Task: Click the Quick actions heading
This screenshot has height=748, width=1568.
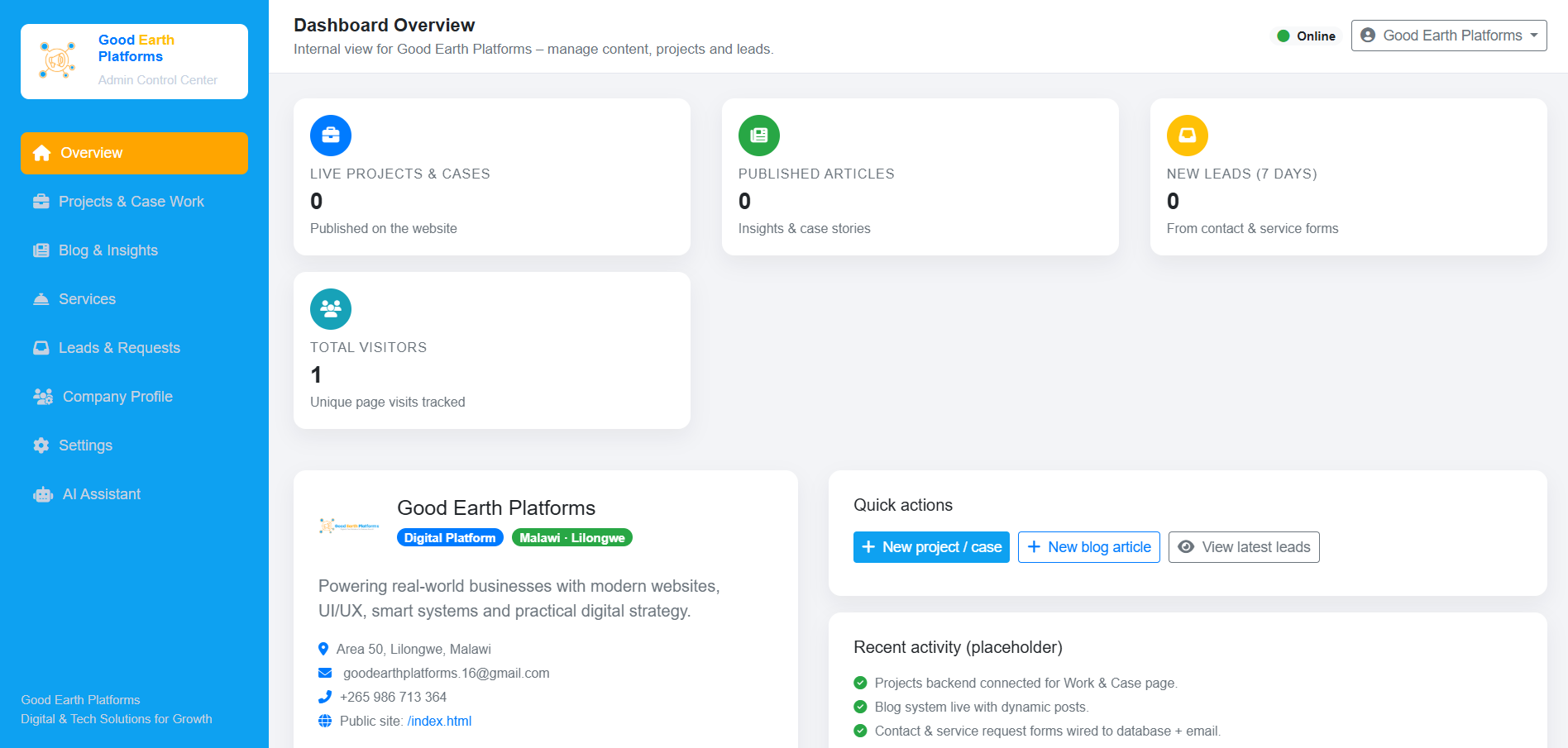Action: (903, 505)
